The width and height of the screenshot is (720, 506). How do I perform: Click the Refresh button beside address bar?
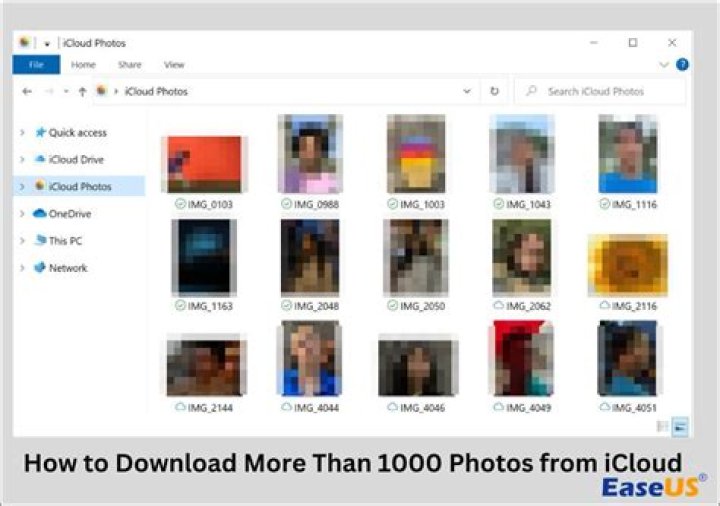click(x=494, y=91)
